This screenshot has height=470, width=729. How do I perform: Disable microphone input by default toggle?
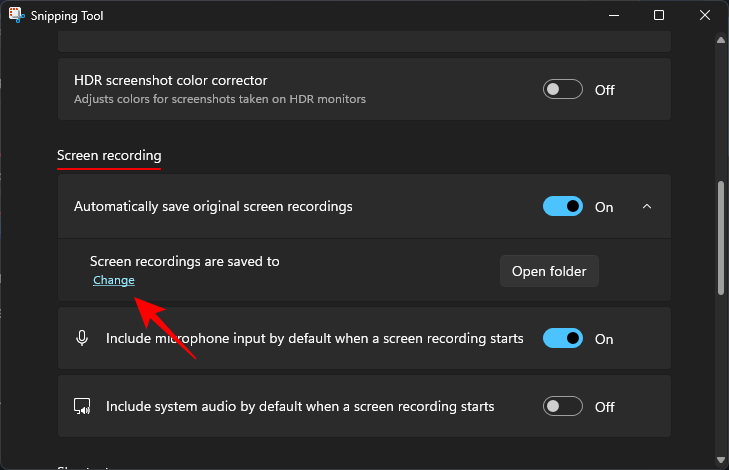[x=563, y=338]
